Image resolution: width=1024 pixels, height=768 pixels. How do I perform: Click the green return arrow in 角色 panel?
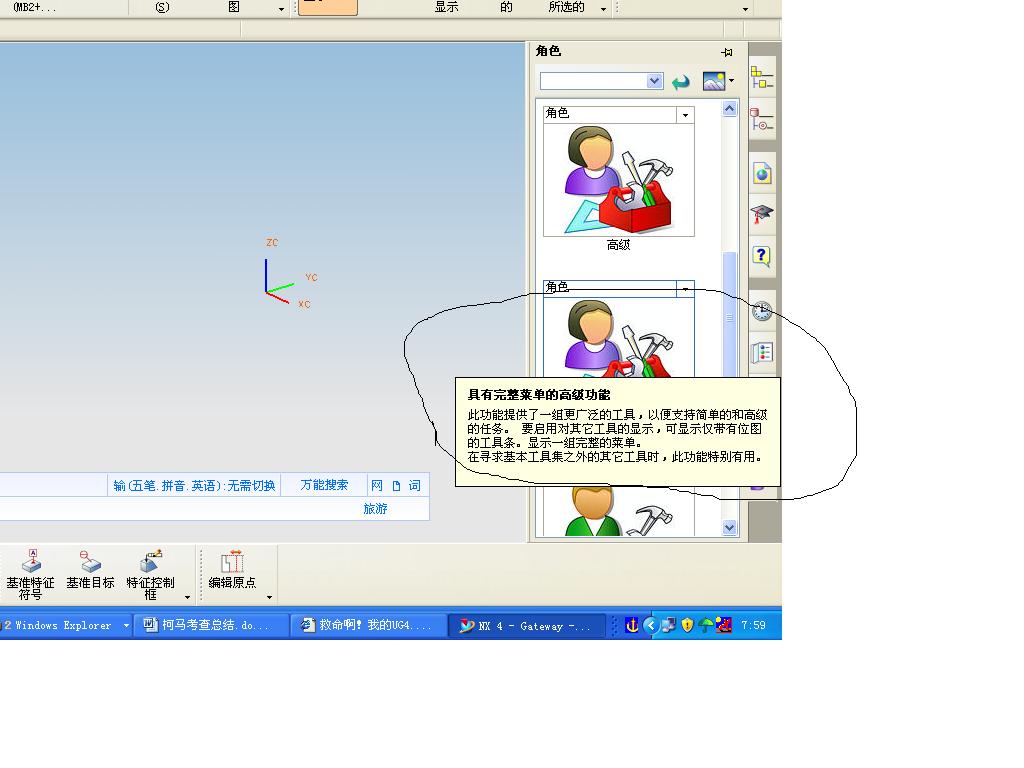(x=680, y=82)
